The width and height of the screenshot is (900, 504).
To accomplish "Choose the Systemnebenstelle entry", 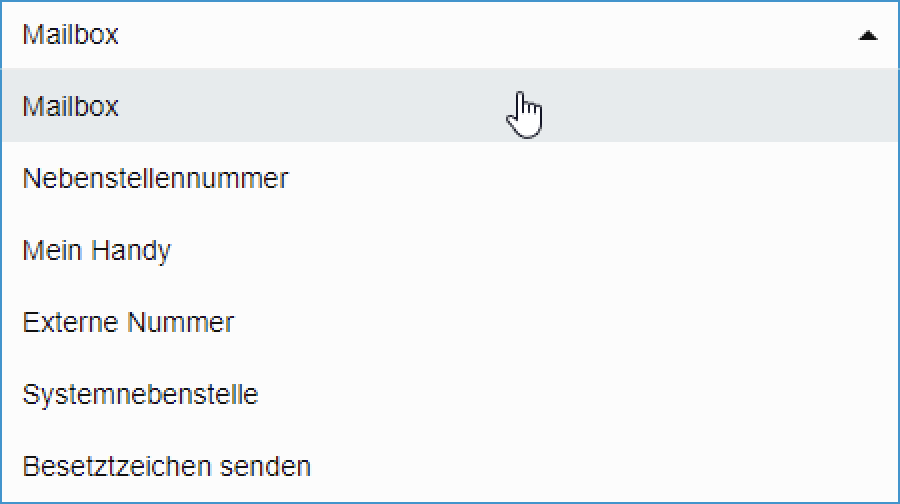I will 140,394.
